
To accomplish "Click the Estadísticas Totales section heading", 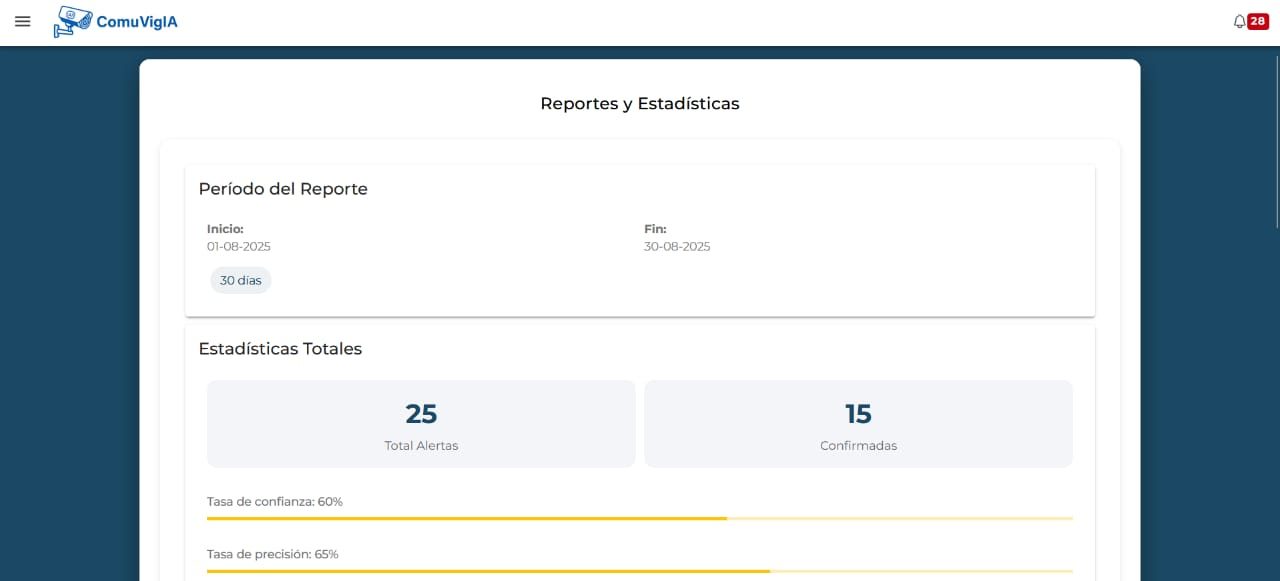I will [x=280, y=349].
